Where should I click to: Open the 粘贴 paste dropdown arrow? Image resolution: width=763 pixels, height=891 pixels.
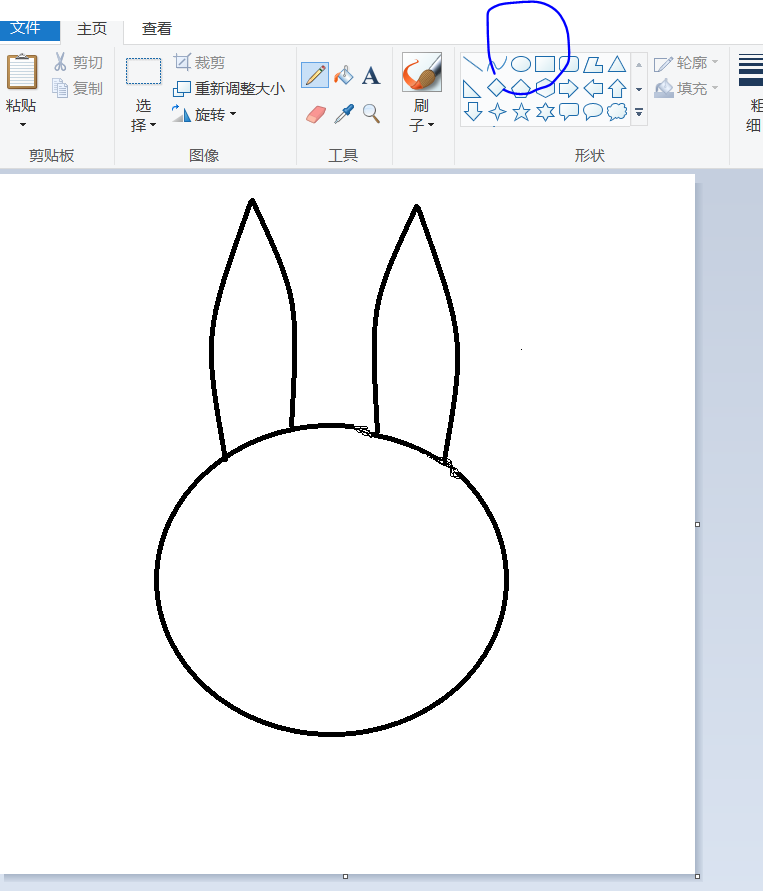(x=22, y=125)
